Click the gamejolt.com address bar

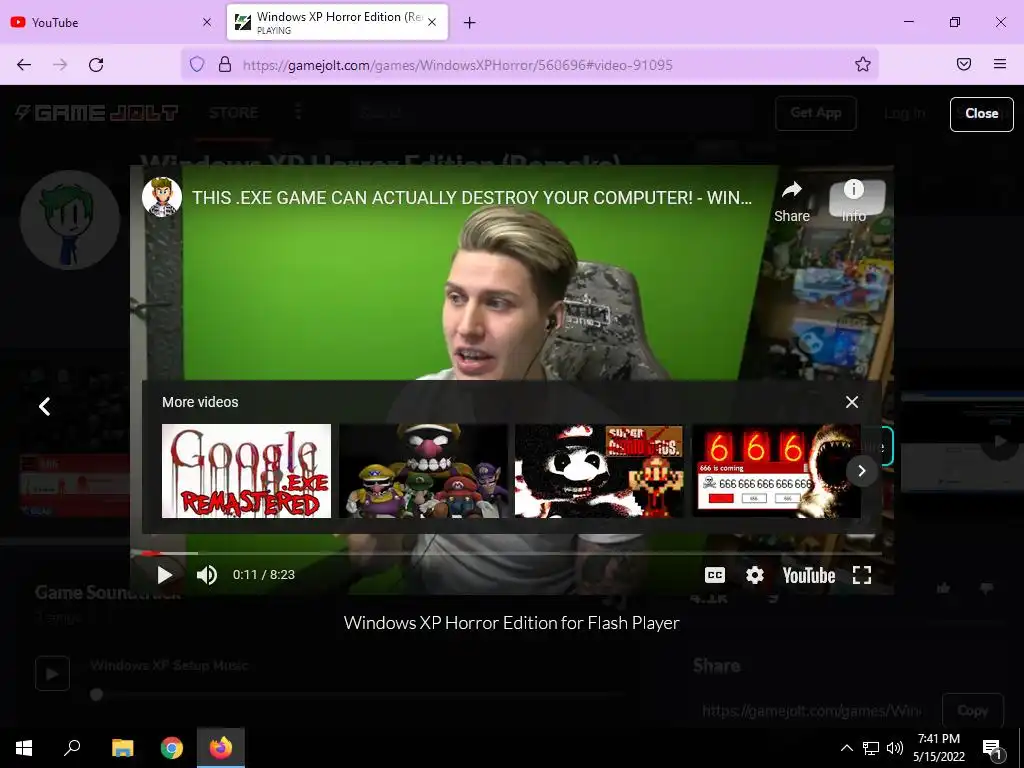(x=530, y=65)
